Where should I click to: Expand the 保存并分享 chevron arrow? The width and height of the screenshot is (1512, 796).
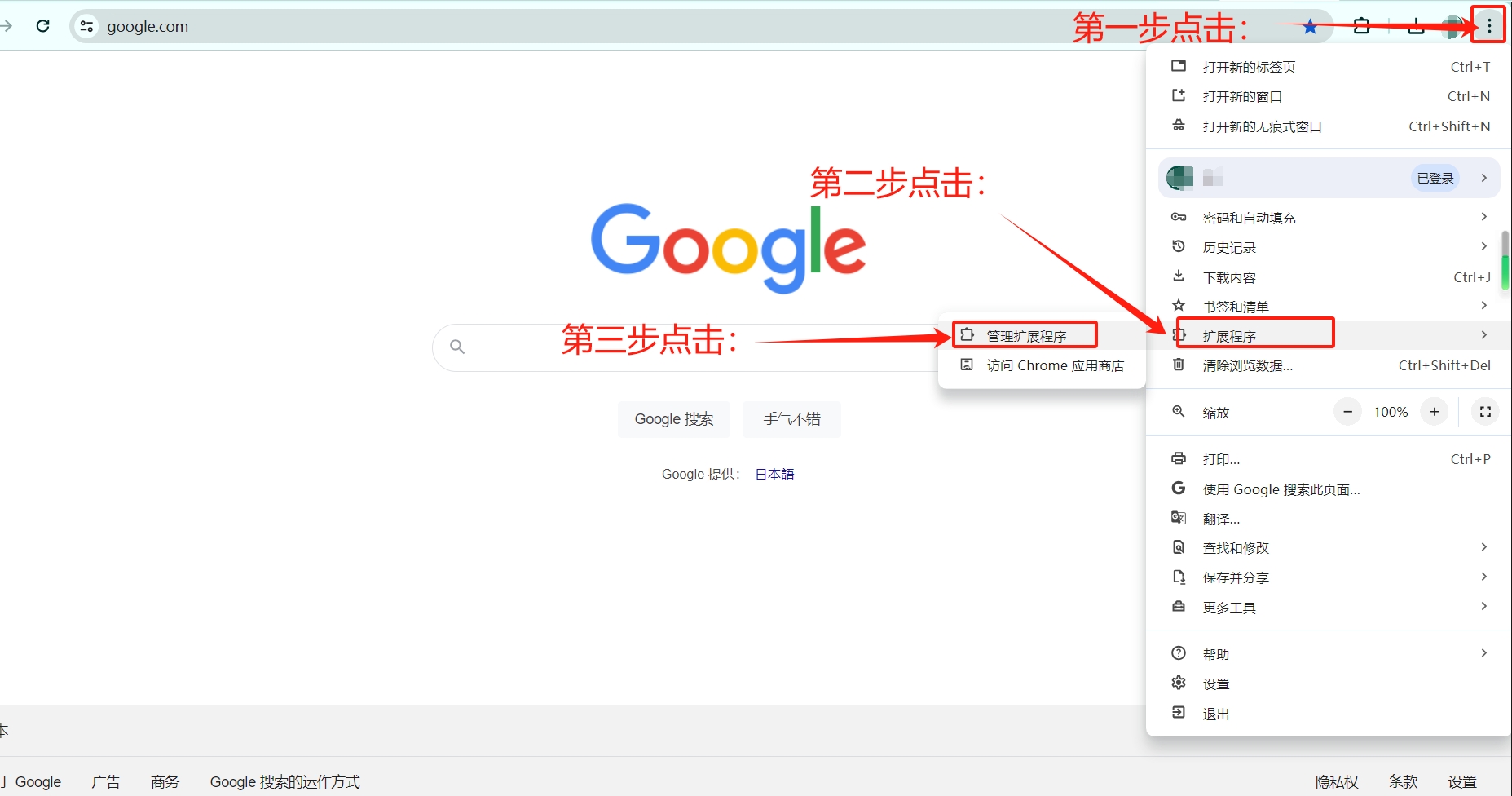coord(1484,577)
